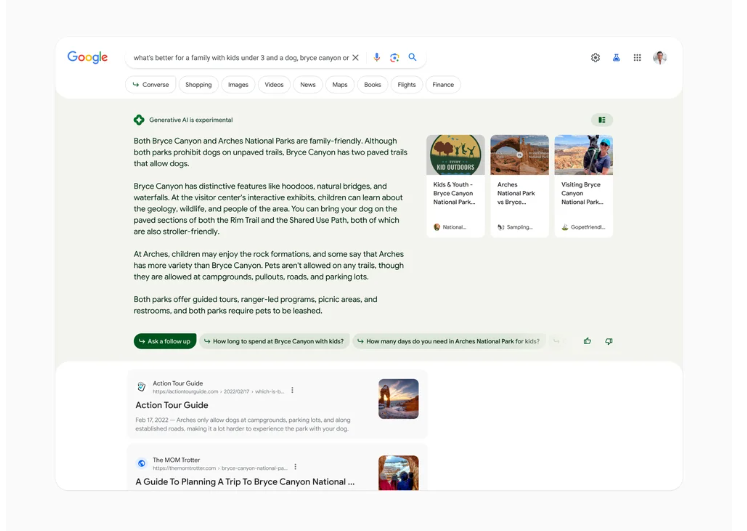Select 'How many days in Arches' suggestion
The width and height of the screenshot is (747, 531).
(x=449, y=341)
